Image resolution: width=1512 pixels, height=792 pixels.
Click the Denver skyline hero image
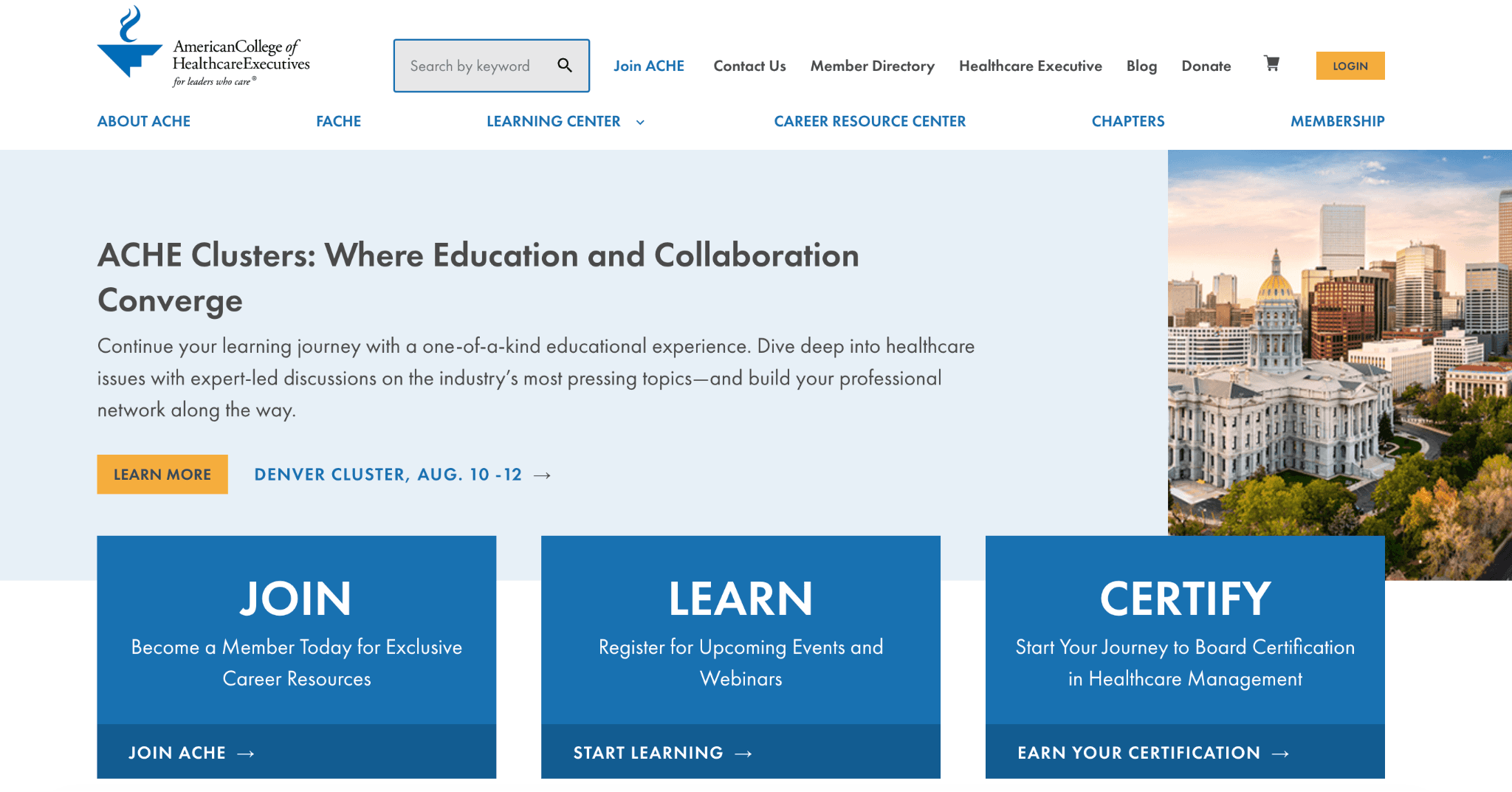1340,342
